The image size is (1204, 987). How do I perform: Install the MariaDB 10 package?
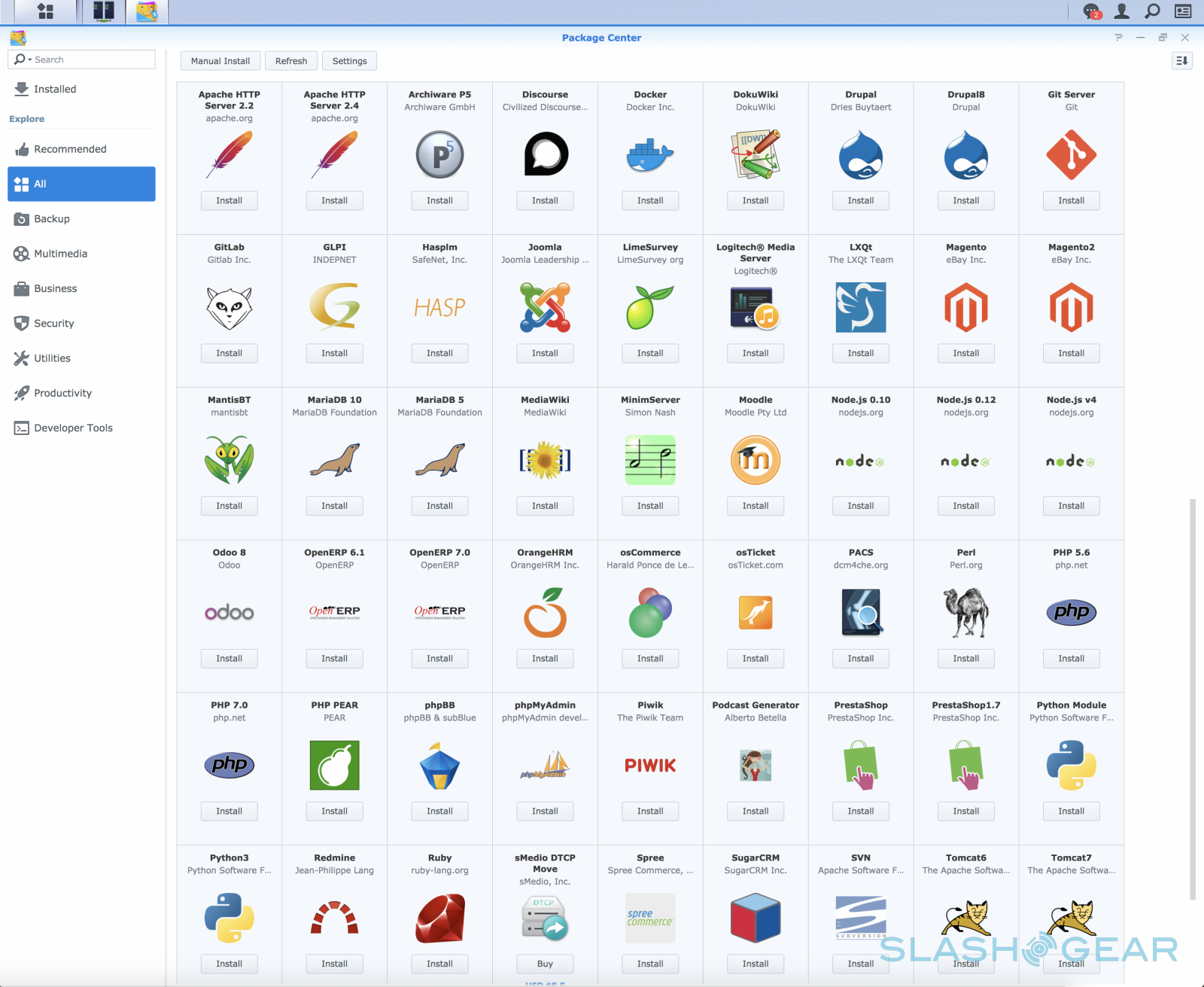(x=335, y=506)
